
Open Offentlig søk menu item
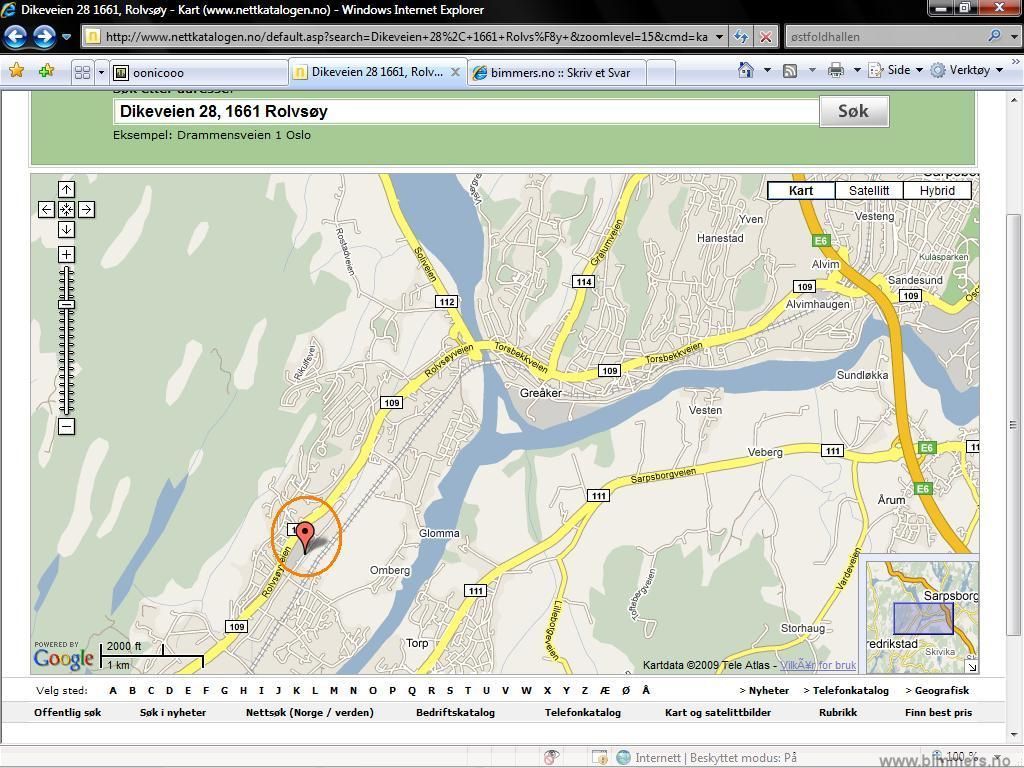pos(67,712)
